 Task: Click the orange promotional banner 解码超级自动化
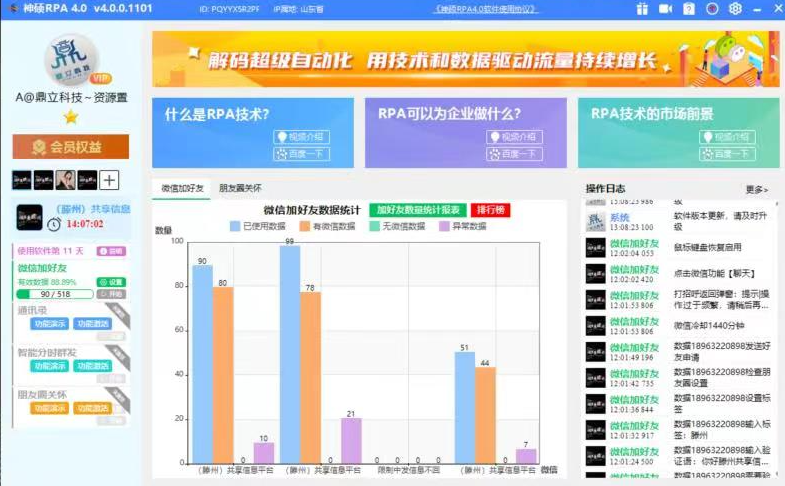tap(466, 59)
